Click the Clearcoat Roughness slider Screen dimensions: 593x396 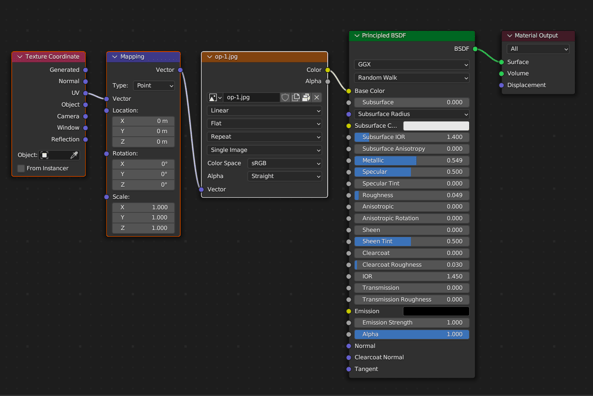(x=412, y=265)
